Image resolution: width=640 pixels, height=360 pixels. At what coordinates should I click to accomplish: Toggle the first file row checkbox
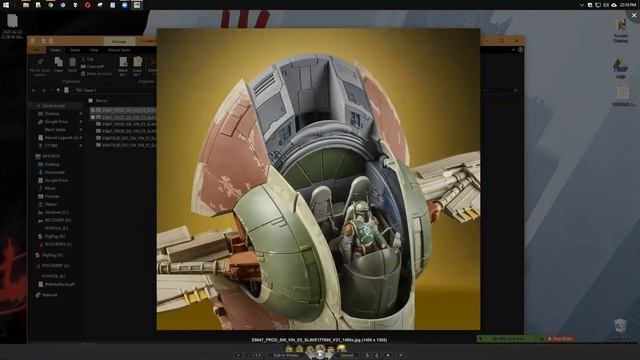[x=93, y=110]
